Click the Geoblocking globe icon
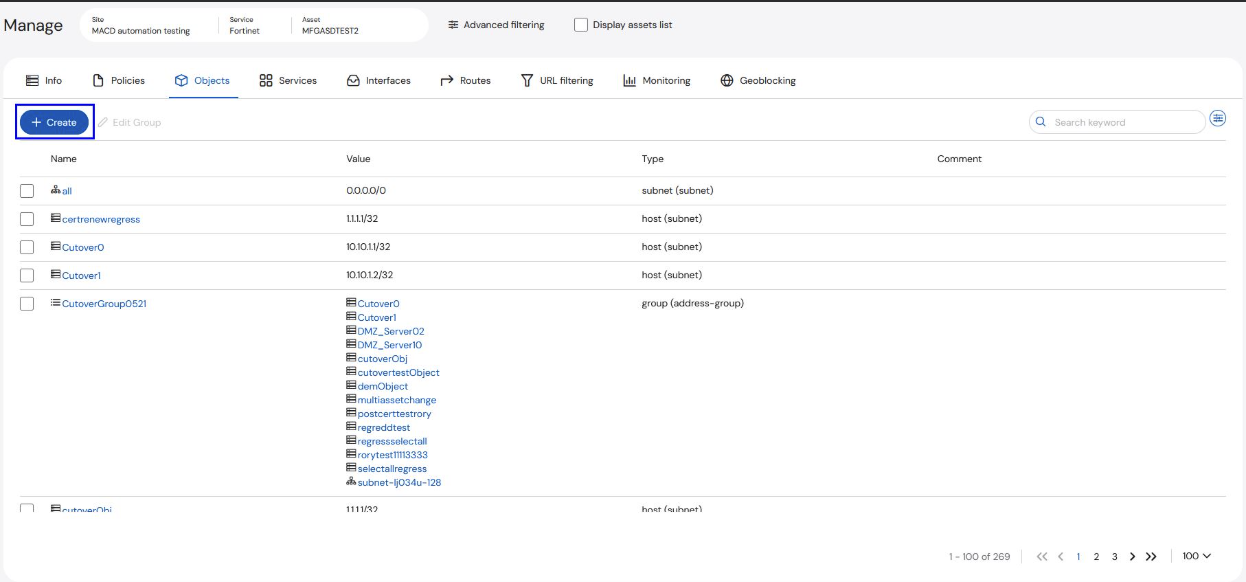1246x582 pixels. (727, 80)
